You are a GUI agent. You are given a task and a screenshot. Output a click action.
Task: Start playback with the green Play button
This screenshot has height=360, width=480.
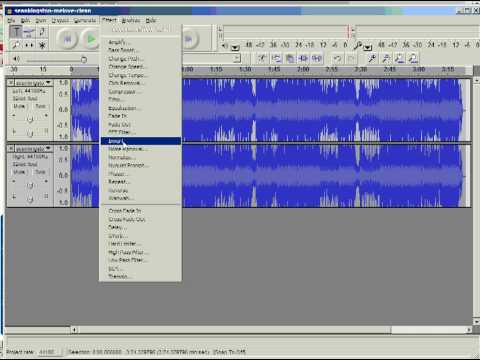point(91,39)
